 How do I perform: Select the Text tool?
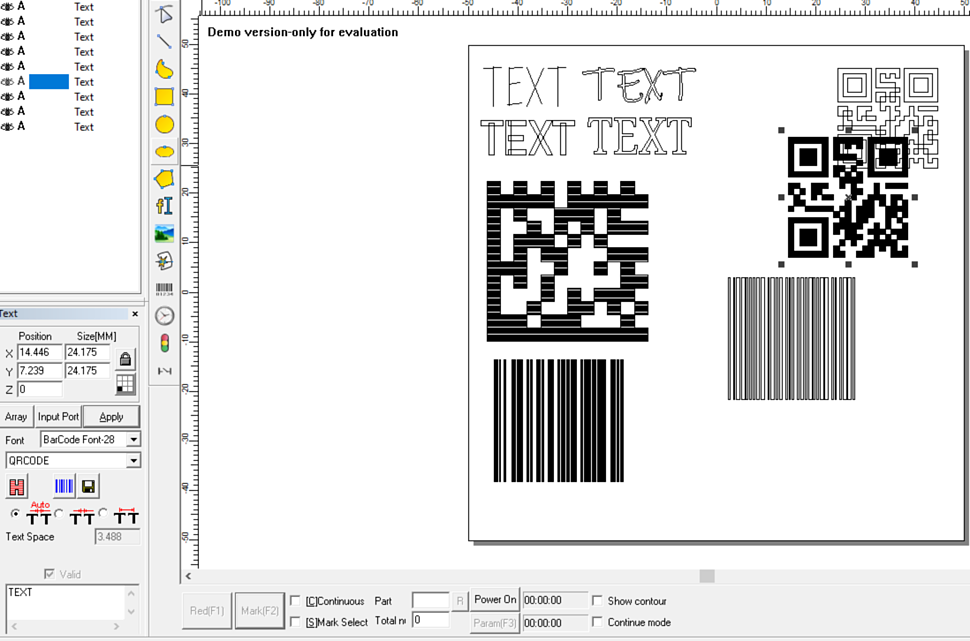coord(164,205)
